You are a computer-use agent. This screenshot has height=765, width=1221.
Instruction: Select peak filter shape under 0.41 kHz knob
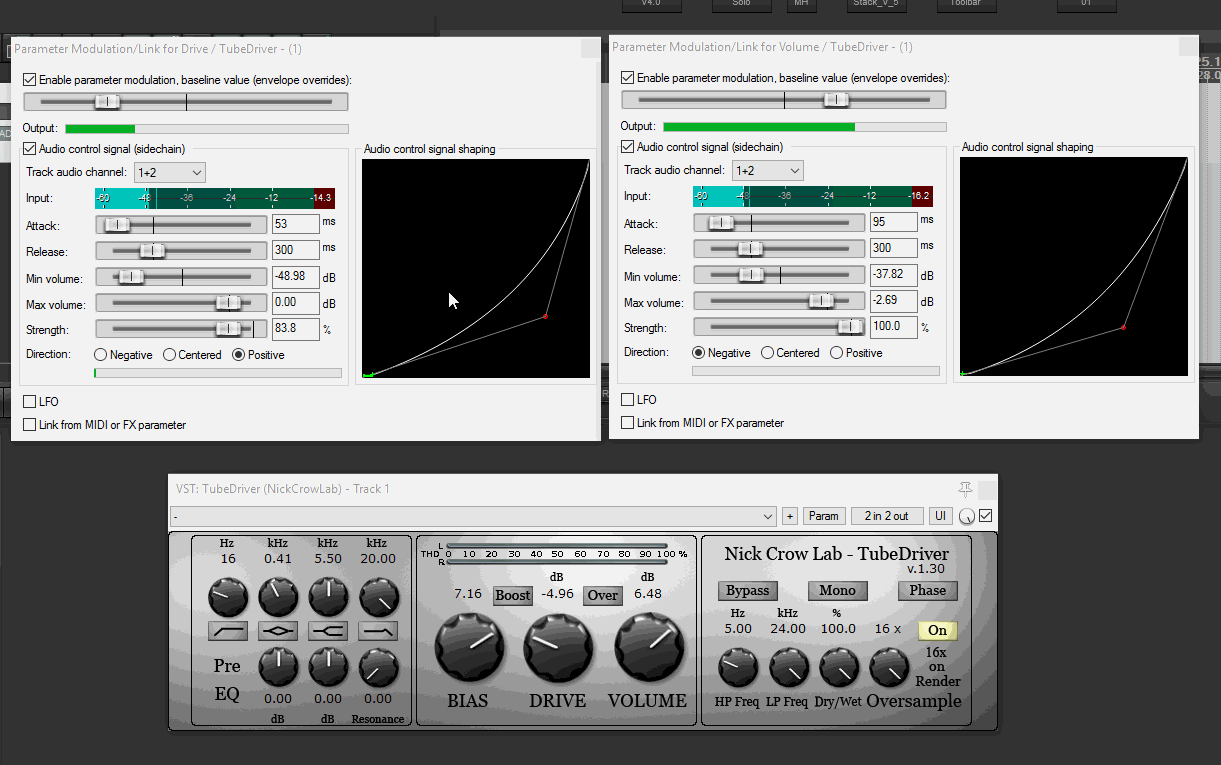tap(278, 631)
